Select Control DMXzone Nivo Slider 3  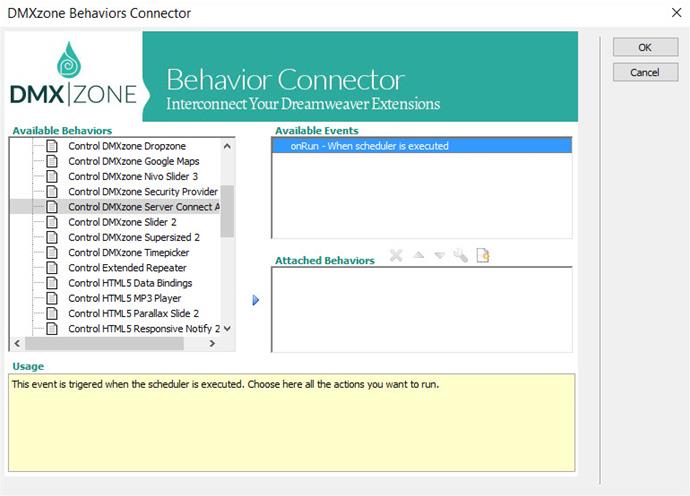tap(133, 176)
